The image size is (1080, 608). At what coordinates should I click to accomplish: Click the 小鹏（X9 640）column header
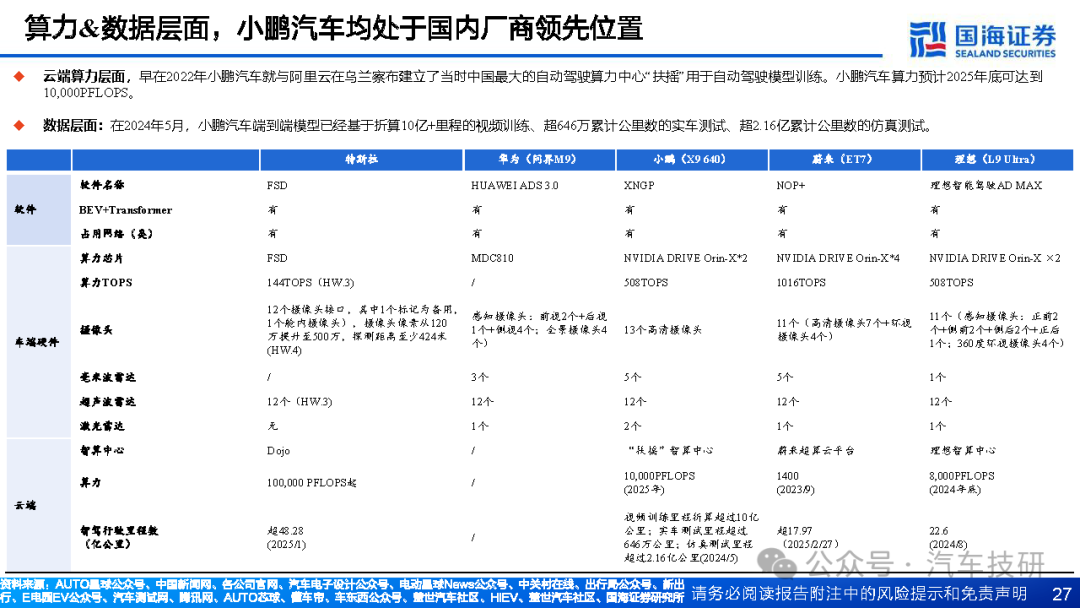pyautogui.click(x=692, y=159)
